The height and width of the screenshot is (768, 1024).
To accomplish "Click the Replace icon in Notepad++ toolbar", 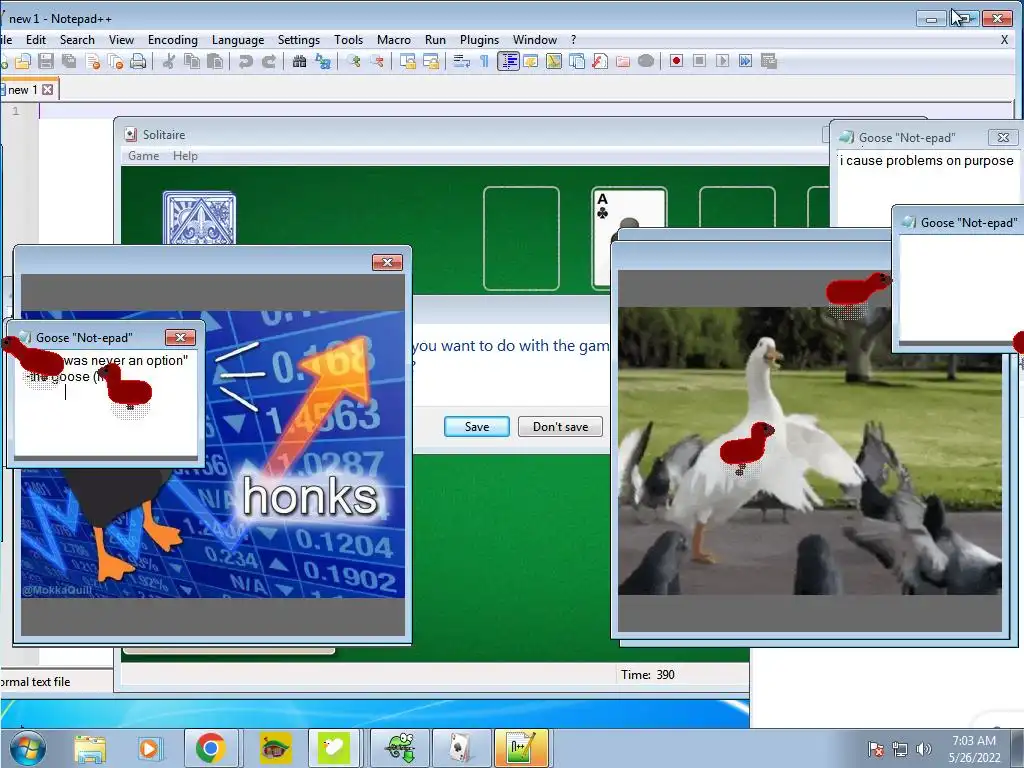I will 323,61.
